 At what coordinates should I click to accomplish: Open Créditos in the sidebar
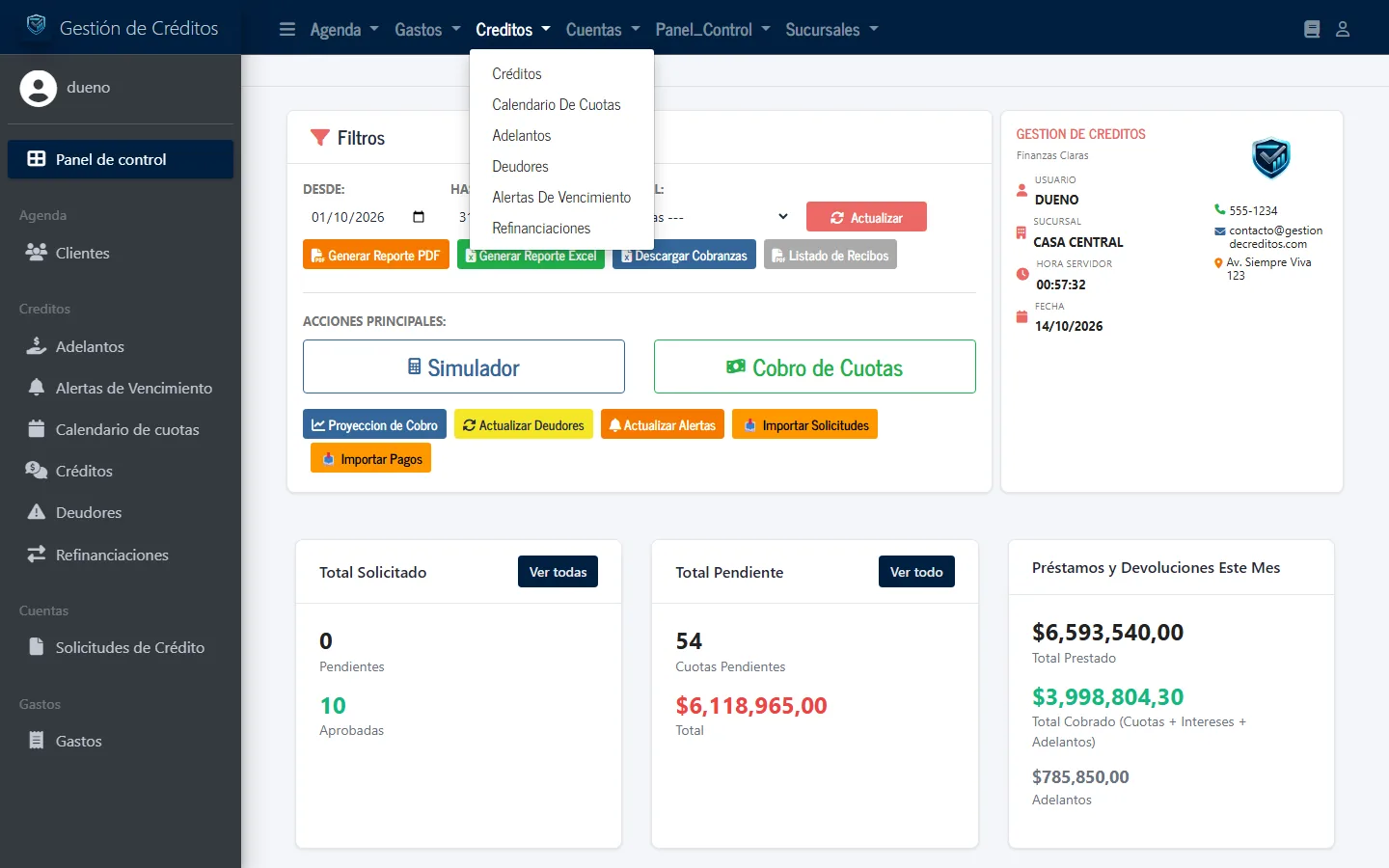point(121,471)
